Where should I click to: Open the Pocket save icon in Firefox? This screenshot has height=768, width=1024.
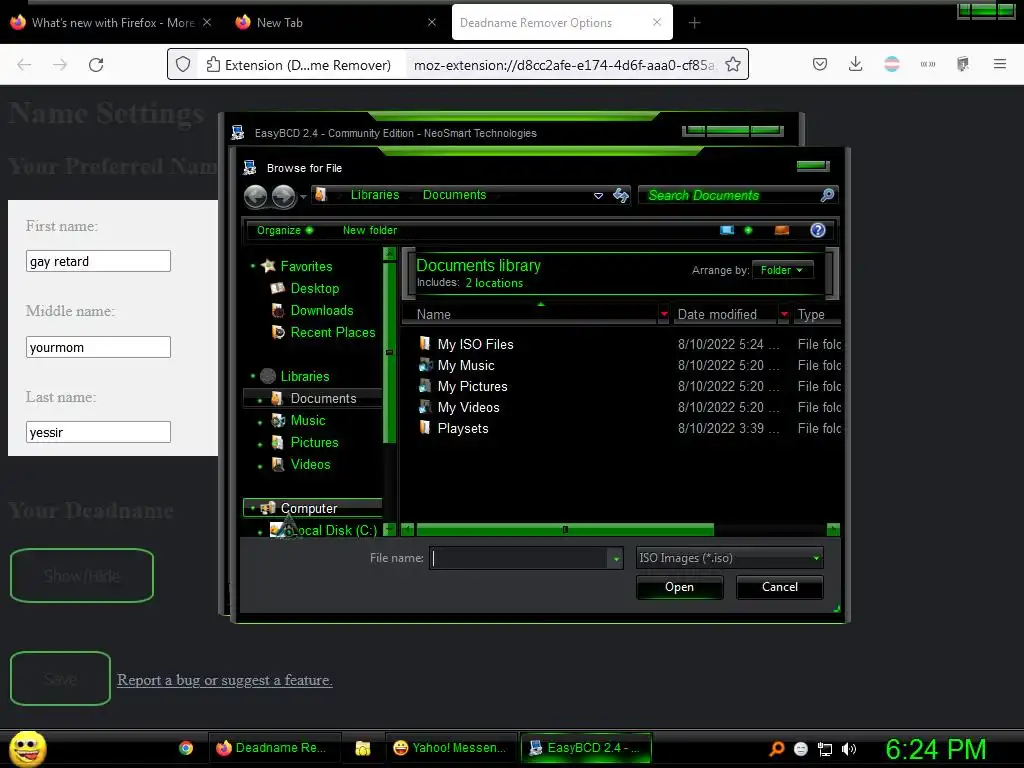click(x=820, y=64)
